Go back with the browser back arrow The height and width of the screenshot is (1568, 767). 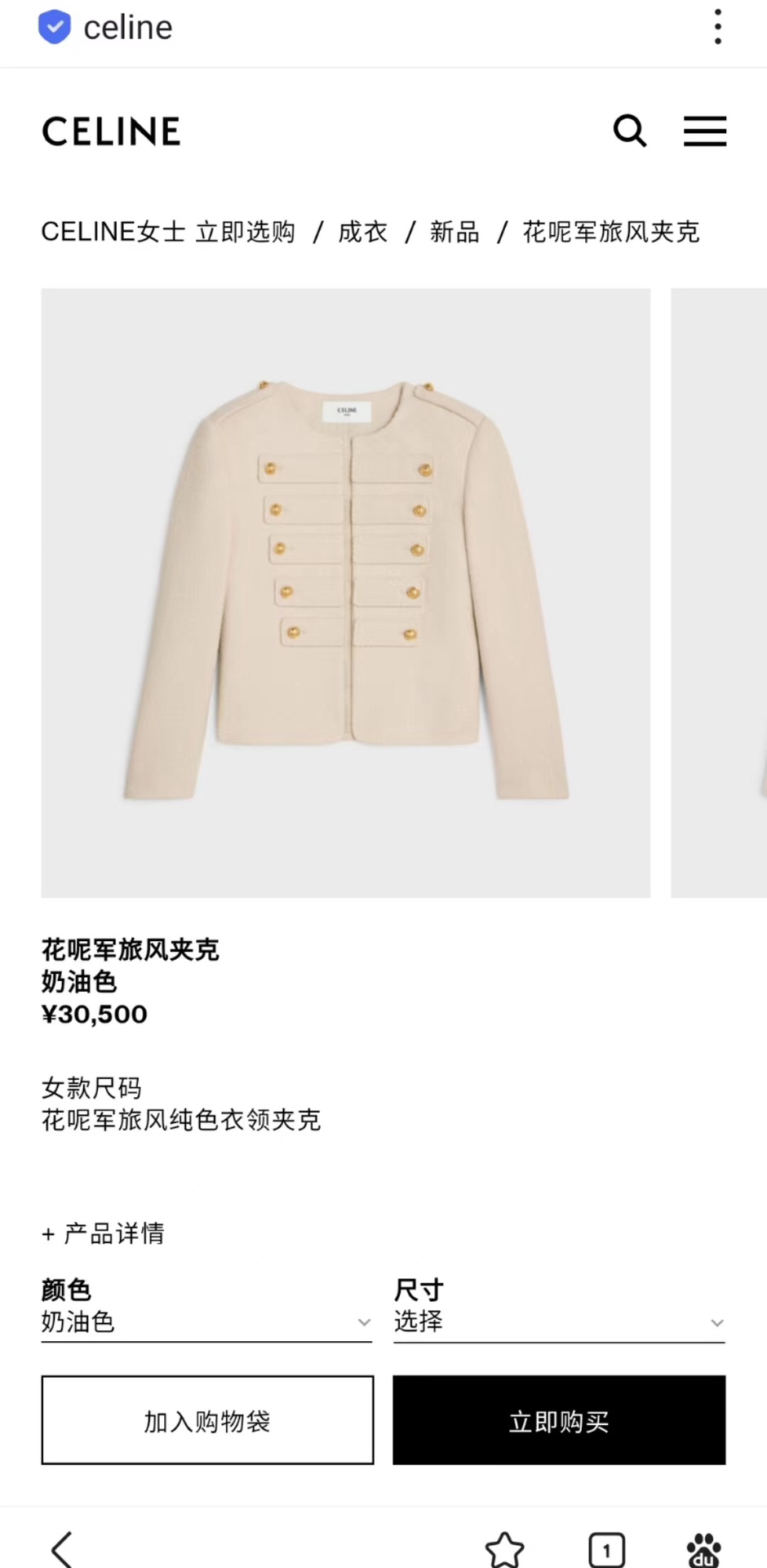(x=62, y=1548)
